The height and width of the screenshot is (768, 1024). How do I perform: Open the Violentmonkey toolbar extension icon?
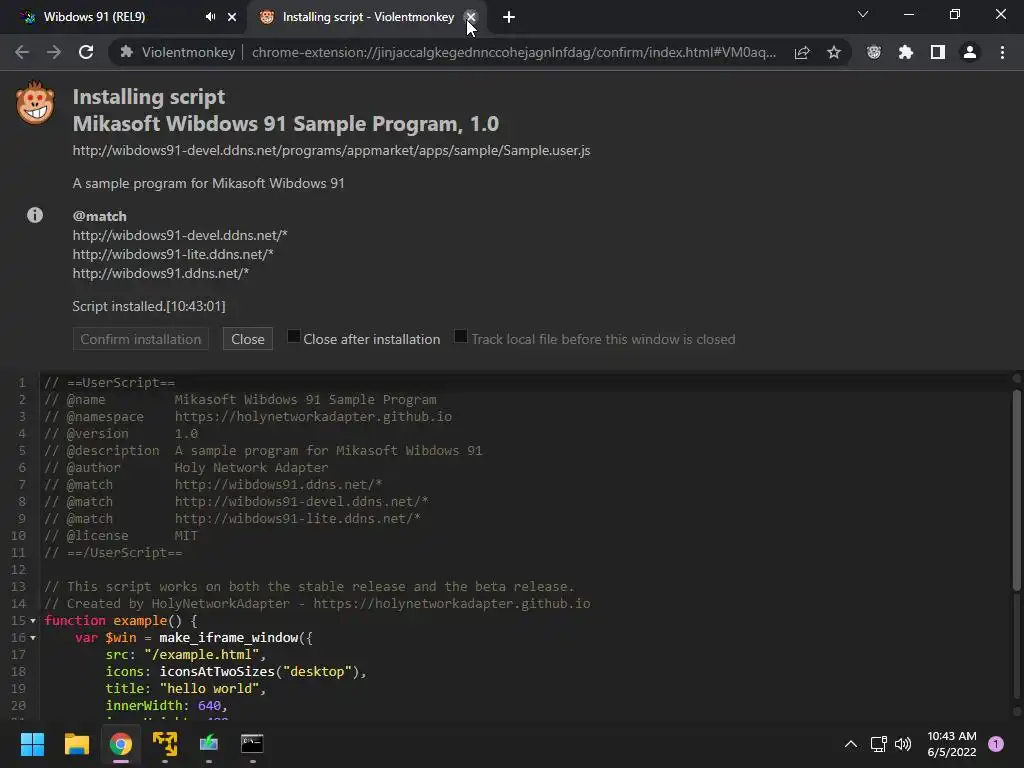click(874, 52)
